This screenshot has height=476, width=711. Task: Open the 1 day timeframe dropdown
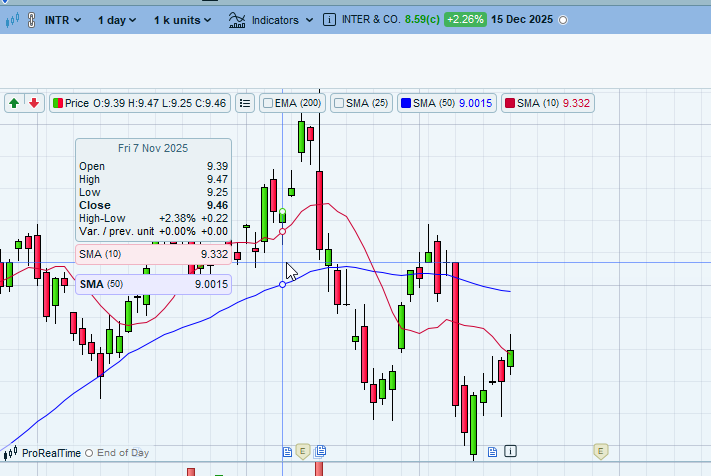pyautogui.click(x=117, y=20)
